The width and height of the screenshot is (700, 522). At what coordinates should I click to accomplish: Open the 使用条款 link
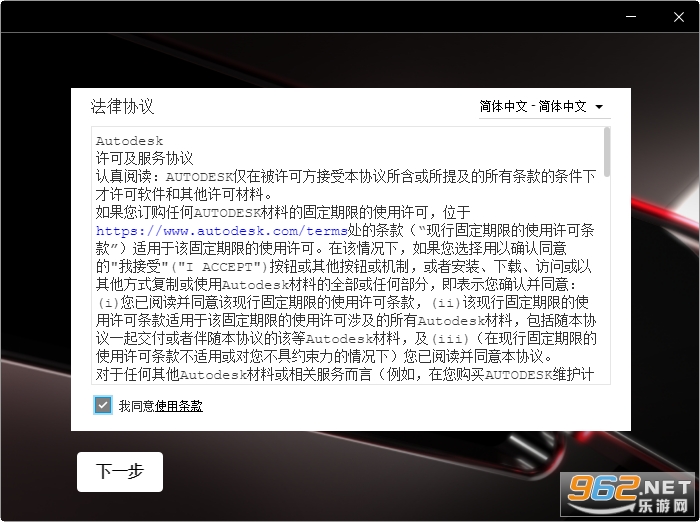point(179,406)
